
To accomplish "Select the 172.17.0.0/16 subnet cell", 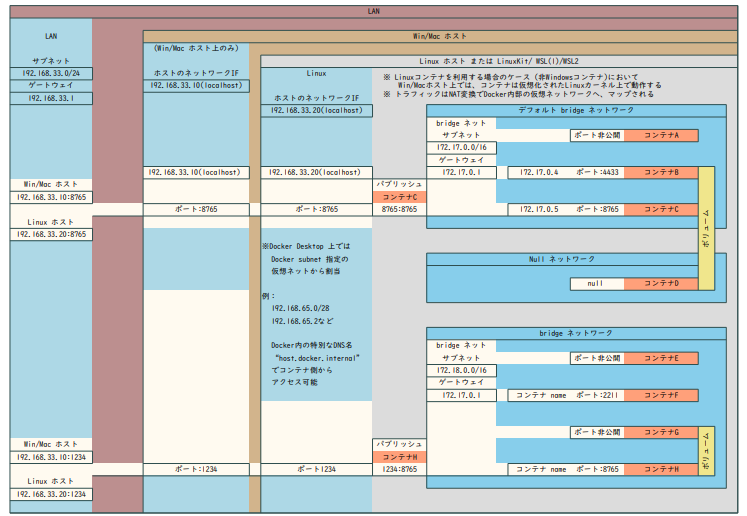I will [462, 148].
